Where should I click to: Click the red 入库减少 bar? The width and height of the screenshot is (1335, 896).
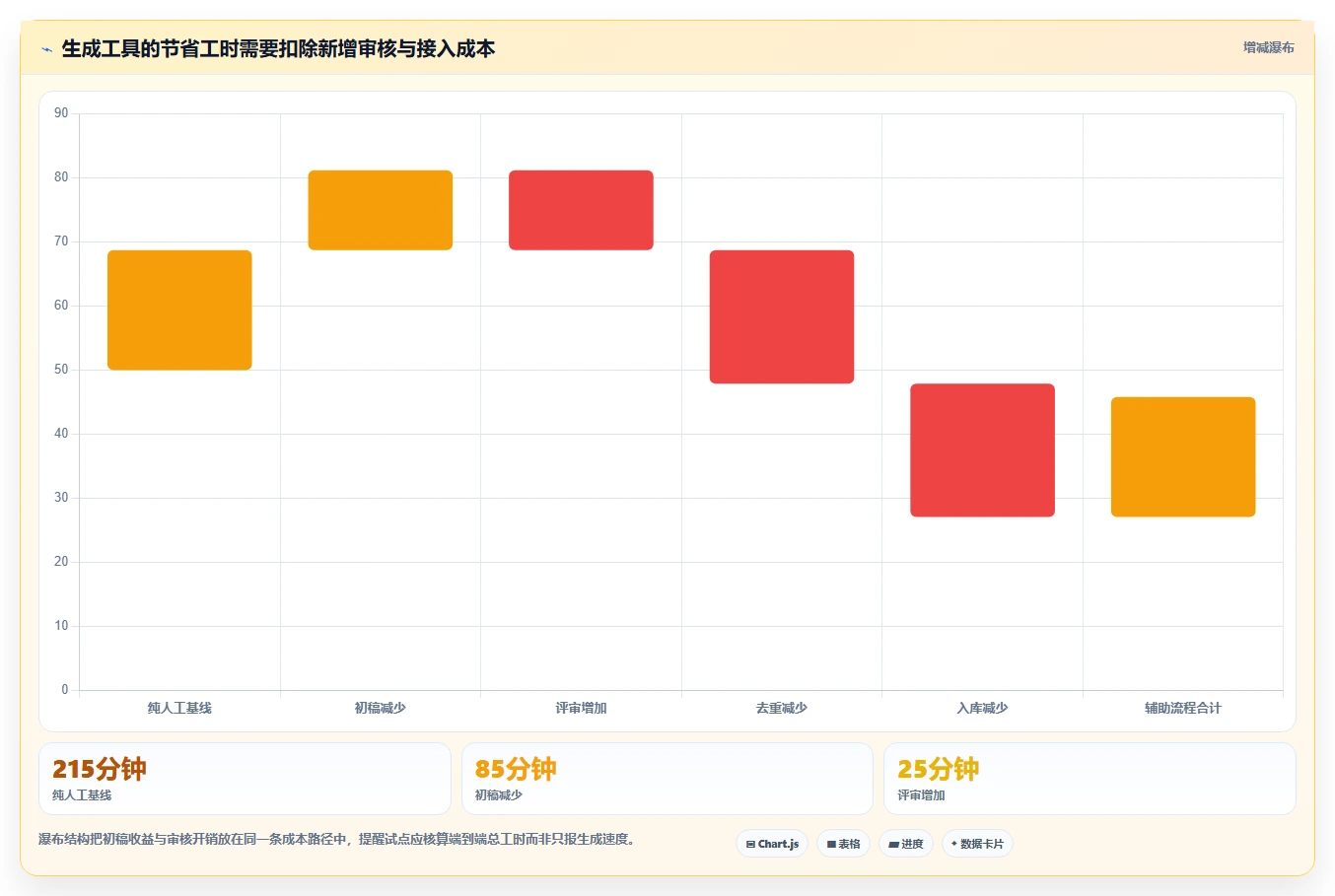coord(982,450)
